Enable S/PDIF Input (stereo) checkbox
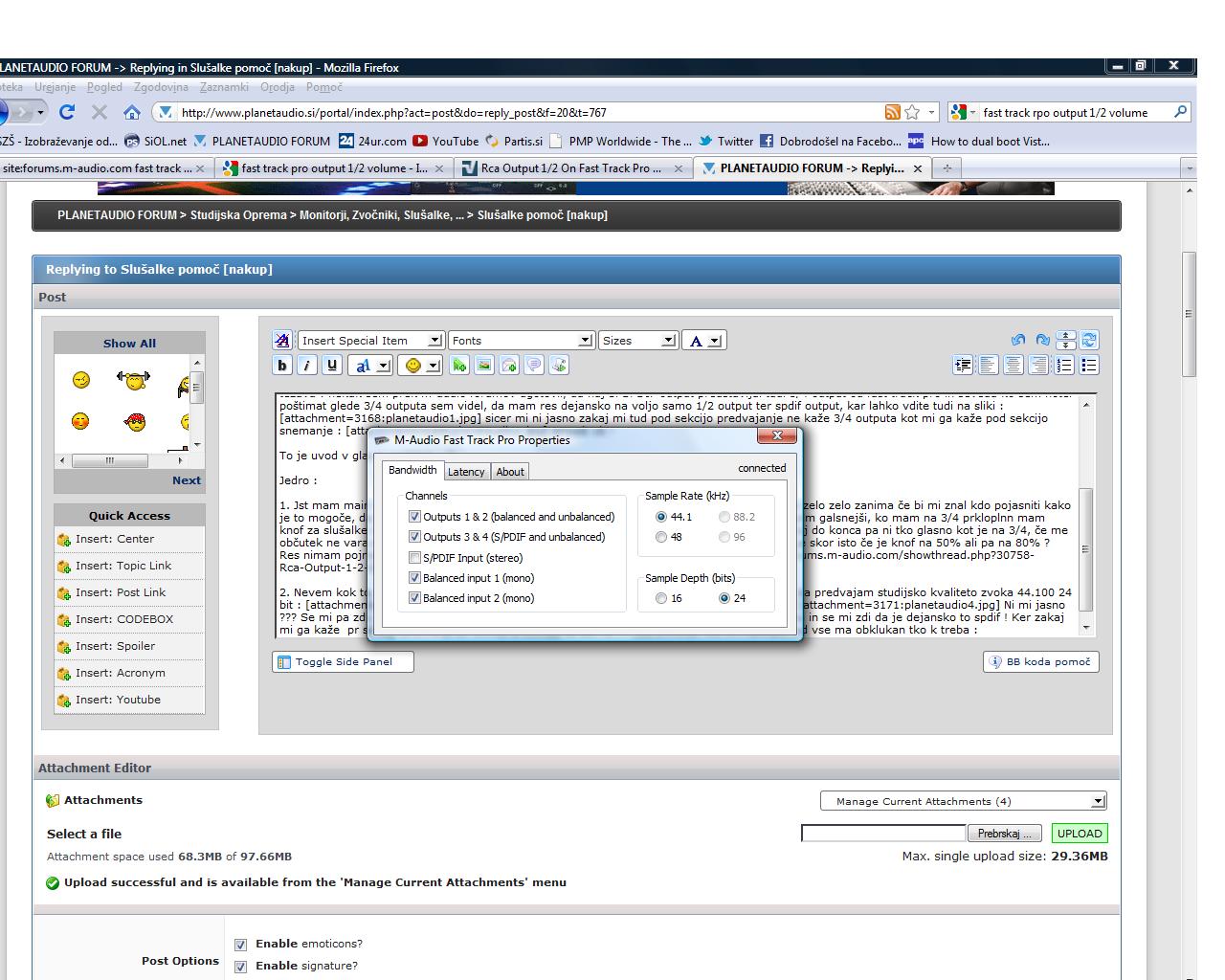The image size is (1225, 980). [414, 558]
